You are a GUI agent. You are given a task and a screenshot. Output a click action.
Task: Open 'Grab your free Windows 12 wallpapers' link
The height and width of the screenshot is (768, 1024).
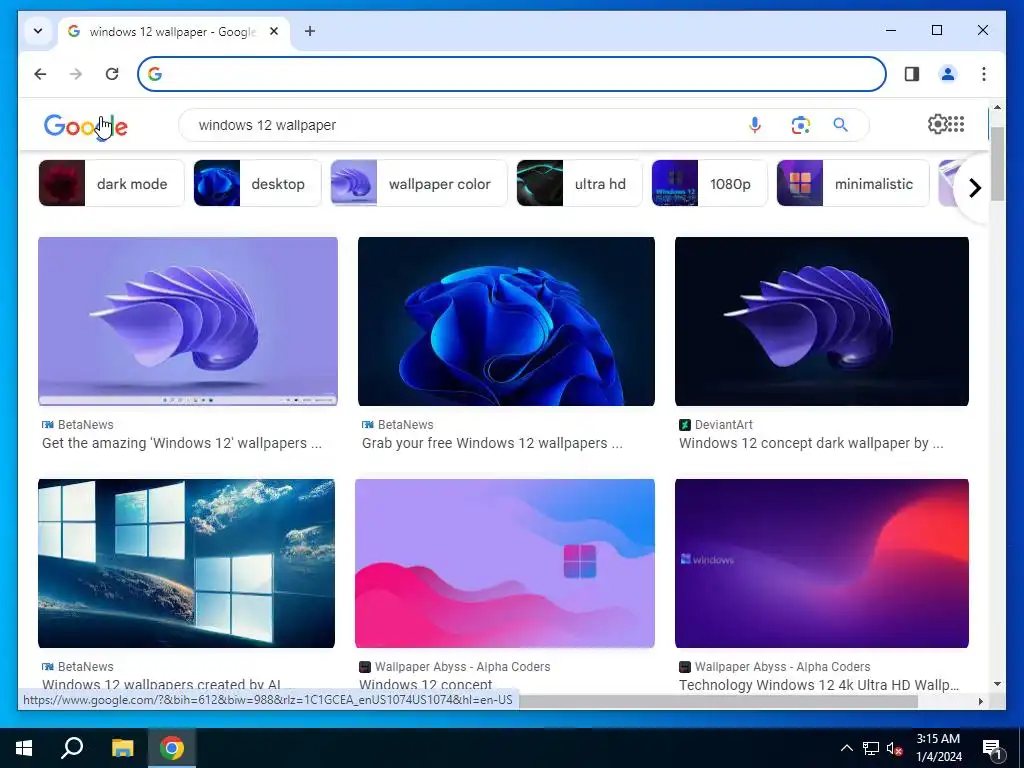tap(492, 443)
